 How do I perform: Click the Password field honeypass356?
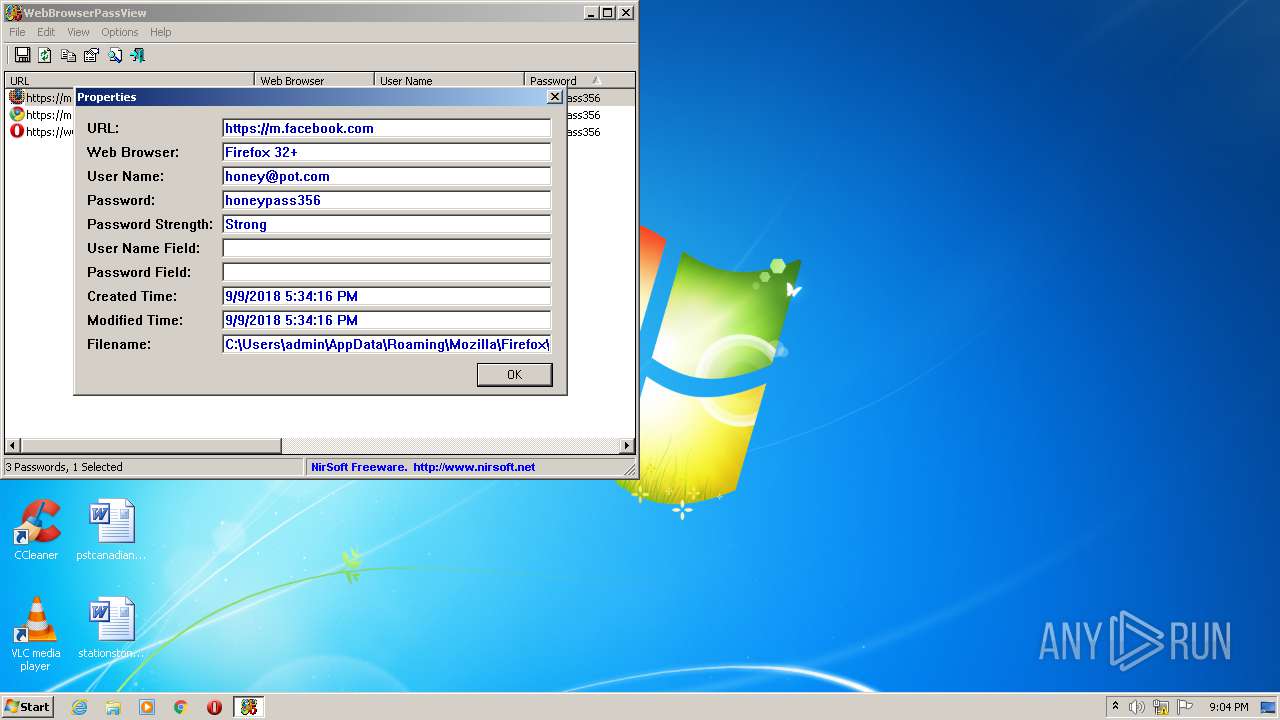pos(386,200)
